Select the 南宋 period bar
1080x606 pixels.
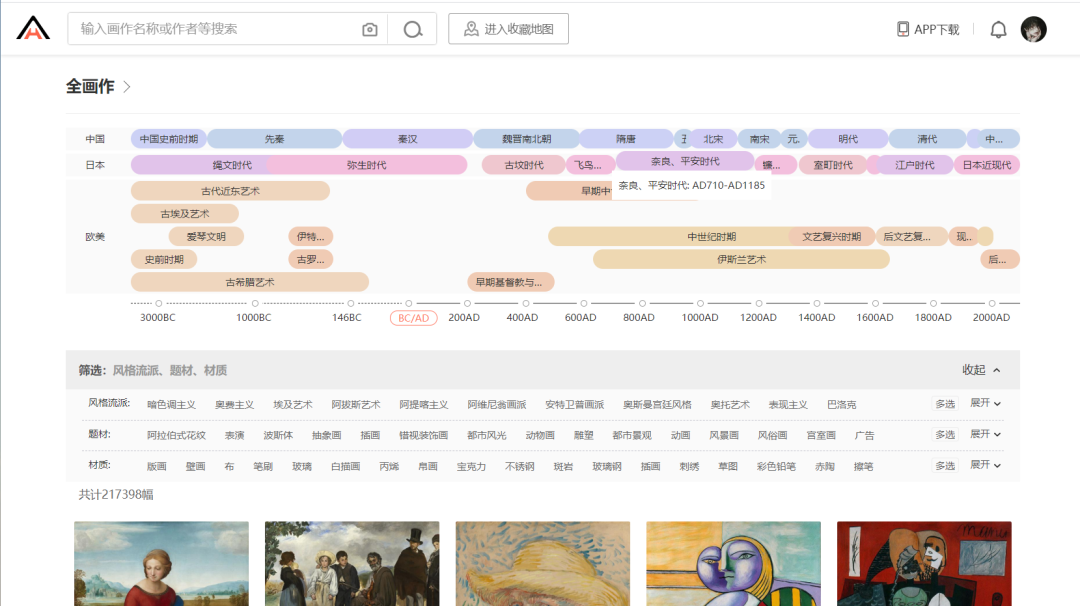pos(760,139)
